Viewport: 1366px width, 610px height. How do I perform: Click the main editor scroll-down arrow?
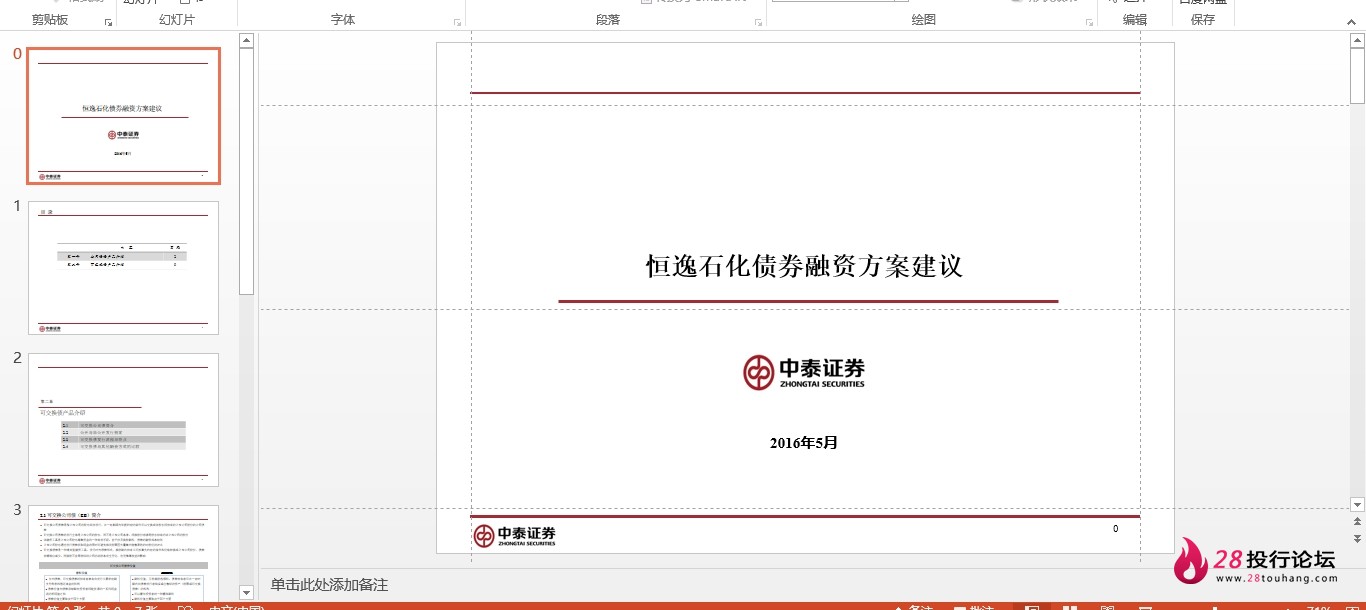[x=1357, y=503]
